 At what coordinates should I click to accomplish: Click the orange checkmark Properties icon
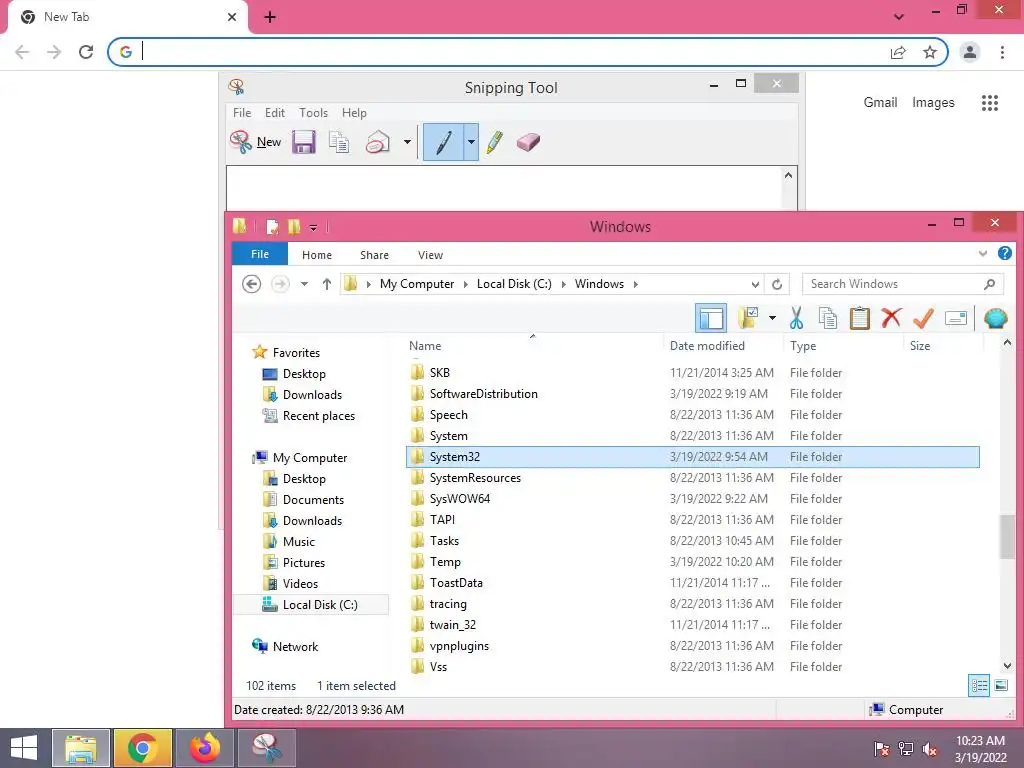click(x=923, y=318)
